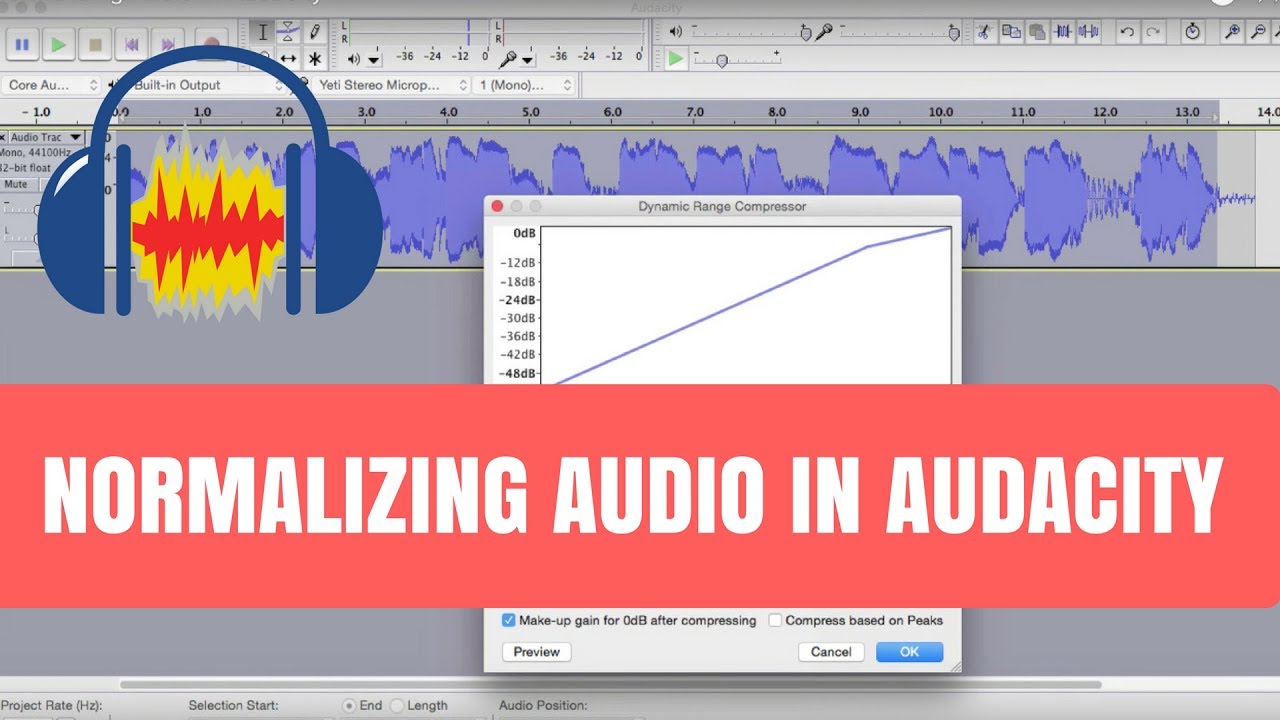This screenshot has height=720, width=1280.
Task: Click the horizontal scrollbar below tracks
Action: click(x=610, y=685)
